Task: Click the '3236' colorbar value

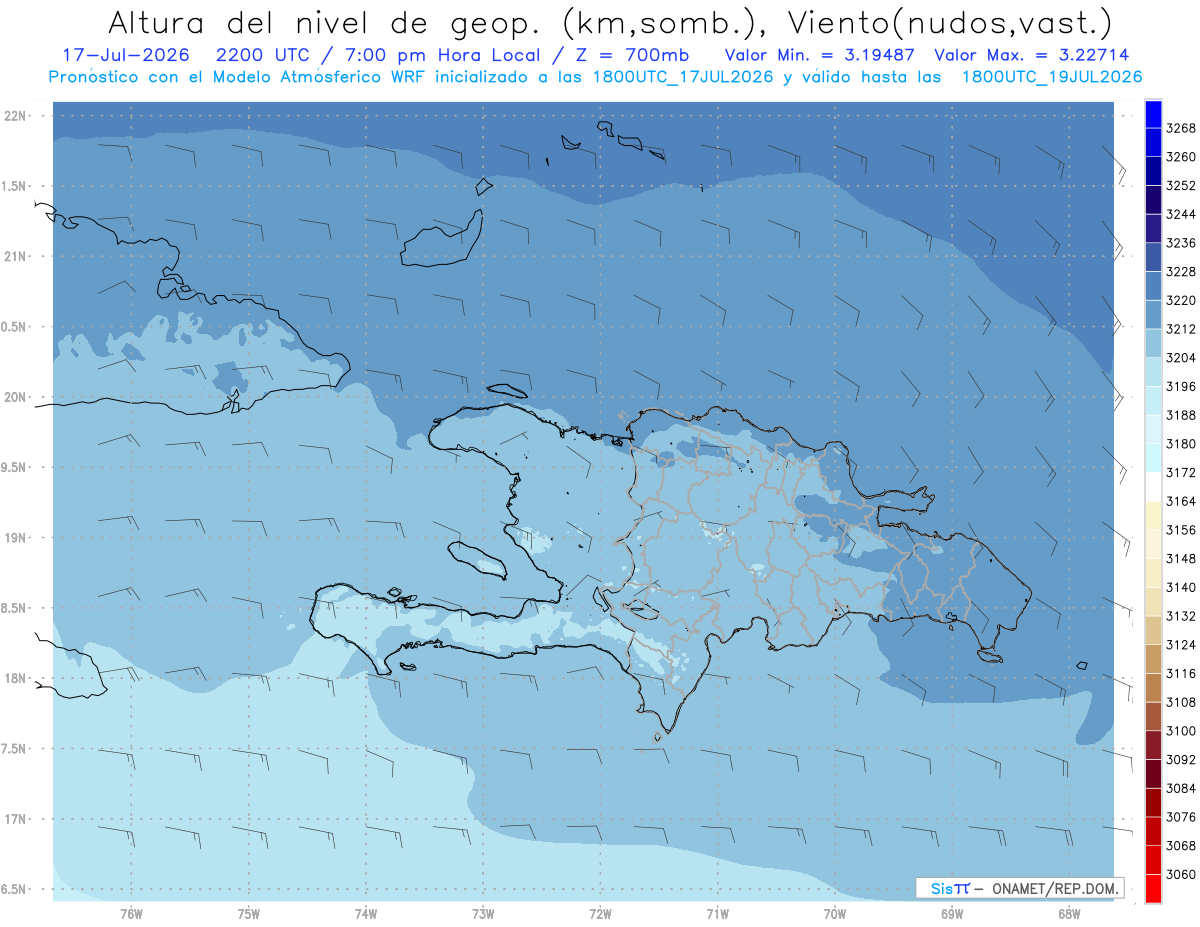Action: 1181,243
